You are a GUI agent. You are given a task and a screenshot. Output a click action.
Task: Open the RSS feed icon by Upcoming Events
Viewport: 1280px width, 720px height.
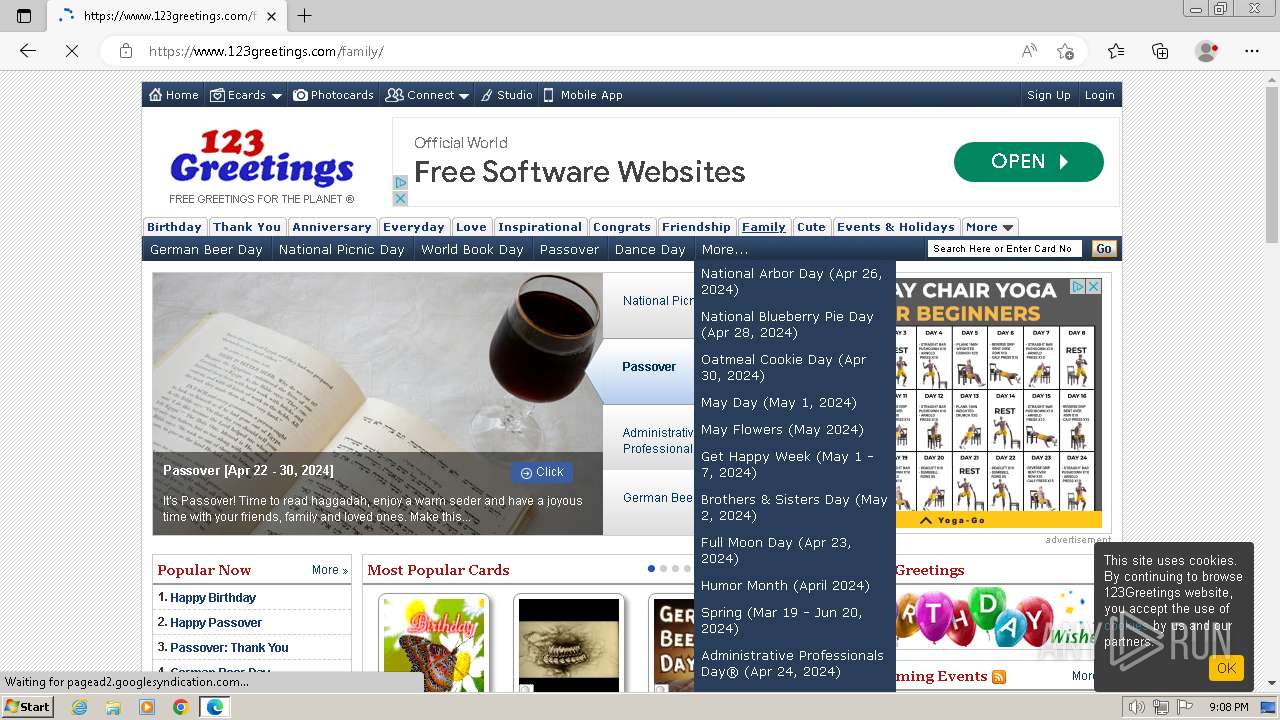coord(998,677)
